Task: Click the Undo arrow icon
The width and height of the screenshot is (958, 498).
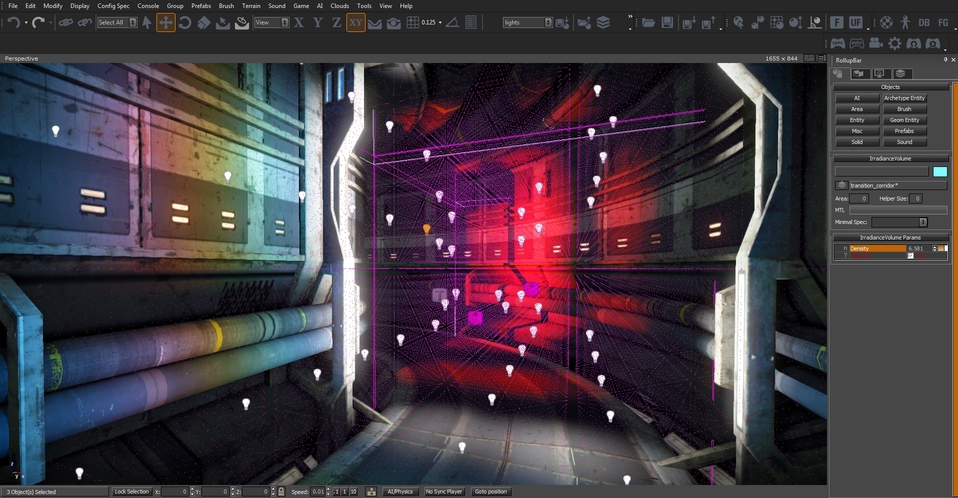Action: point(14,22)
